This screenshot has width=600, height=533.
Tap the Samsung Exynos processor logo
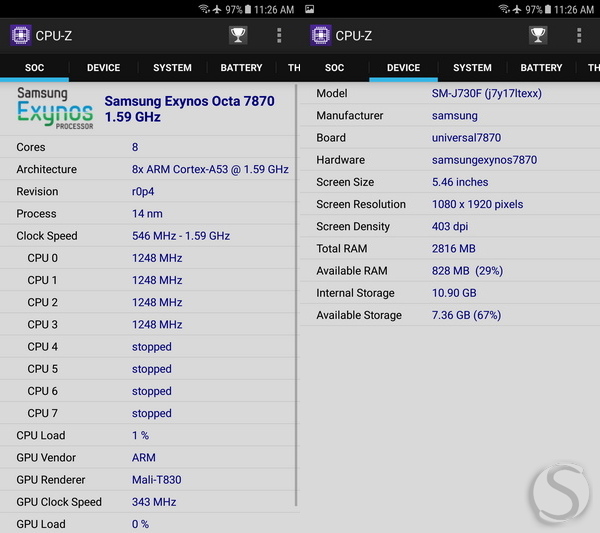55,108
